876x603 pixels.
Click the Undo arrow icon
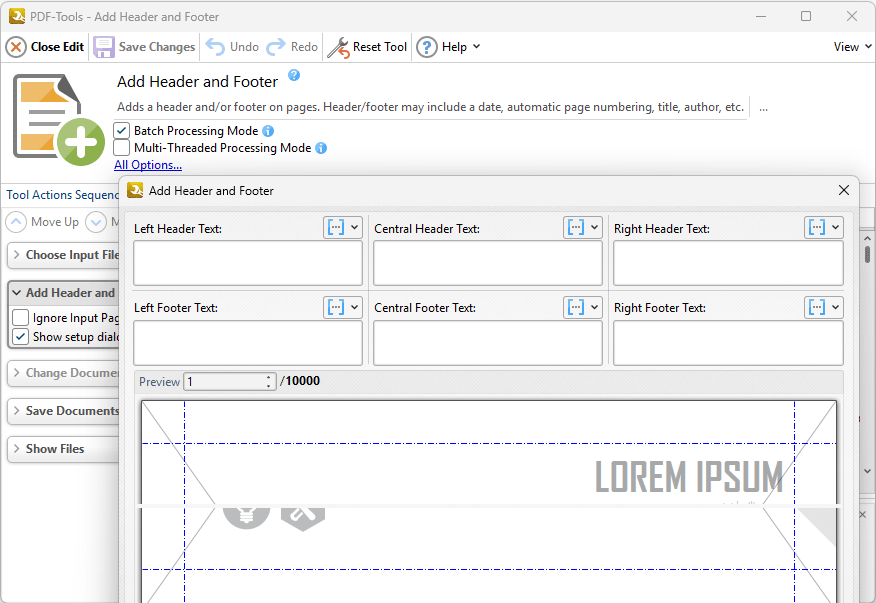pos(215,47)
